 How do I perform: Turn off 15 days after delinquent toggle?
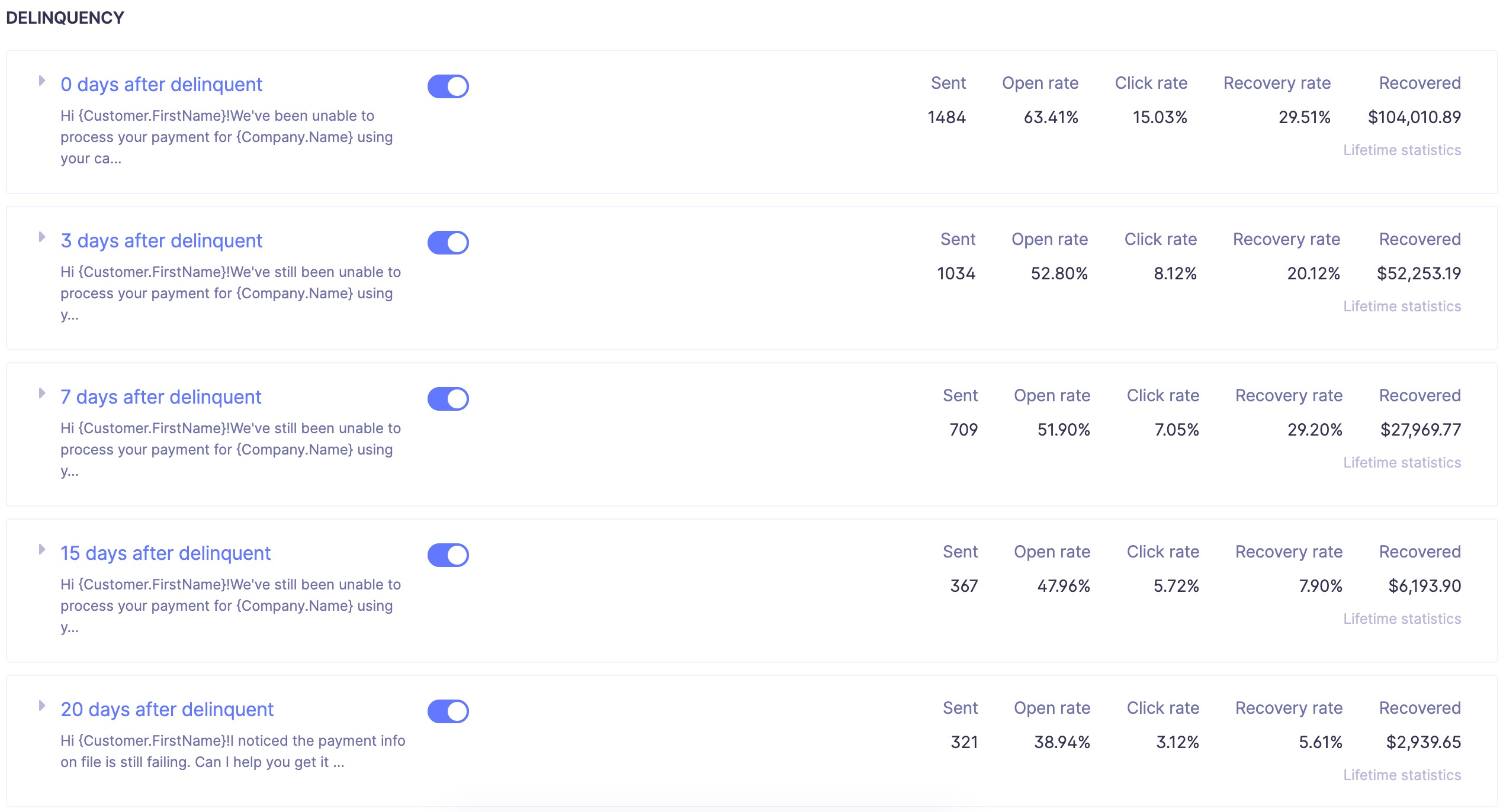click(448, 555)
